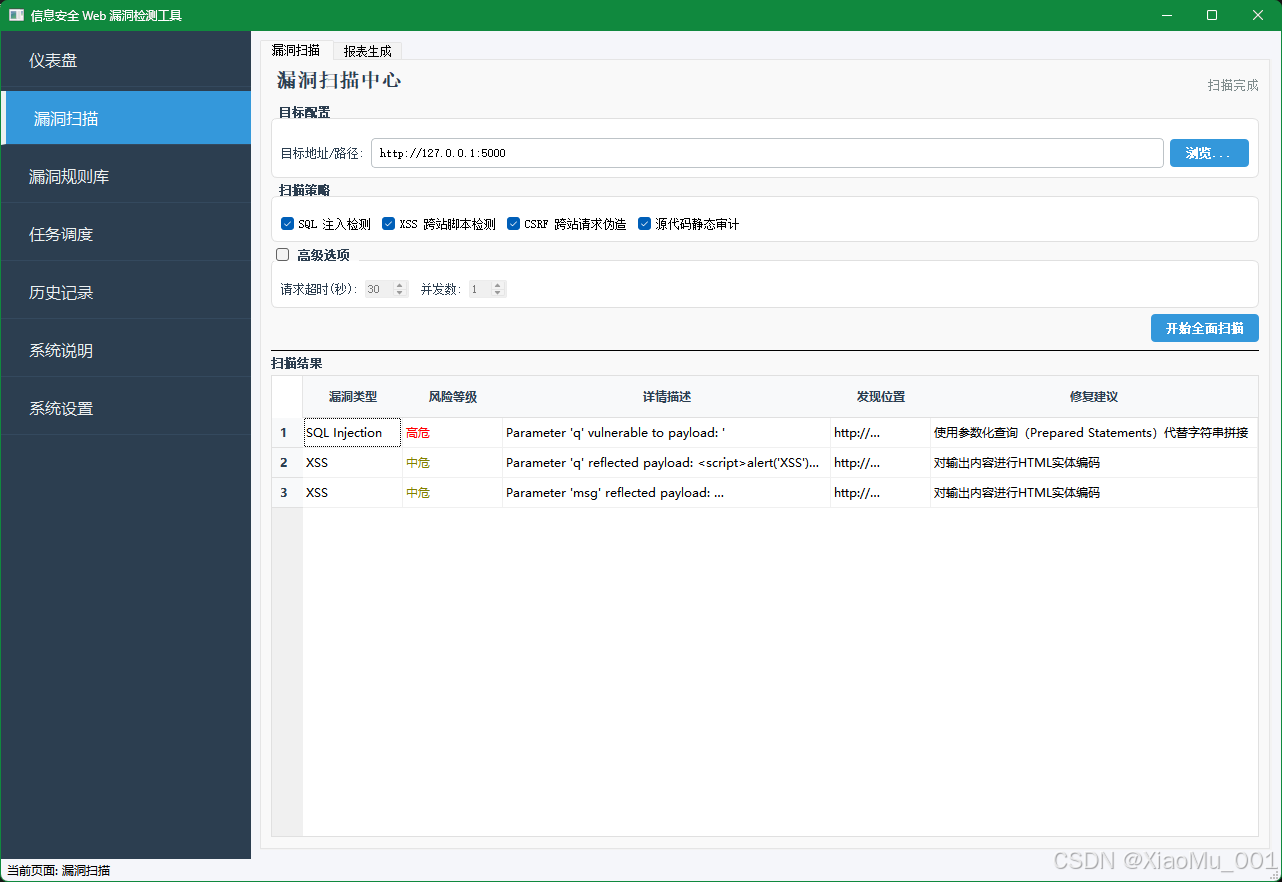Viewport: 1282px width, 882px height.
Task: Click the HTML实体编码 suggestion in row 2
Action: 1094,463
